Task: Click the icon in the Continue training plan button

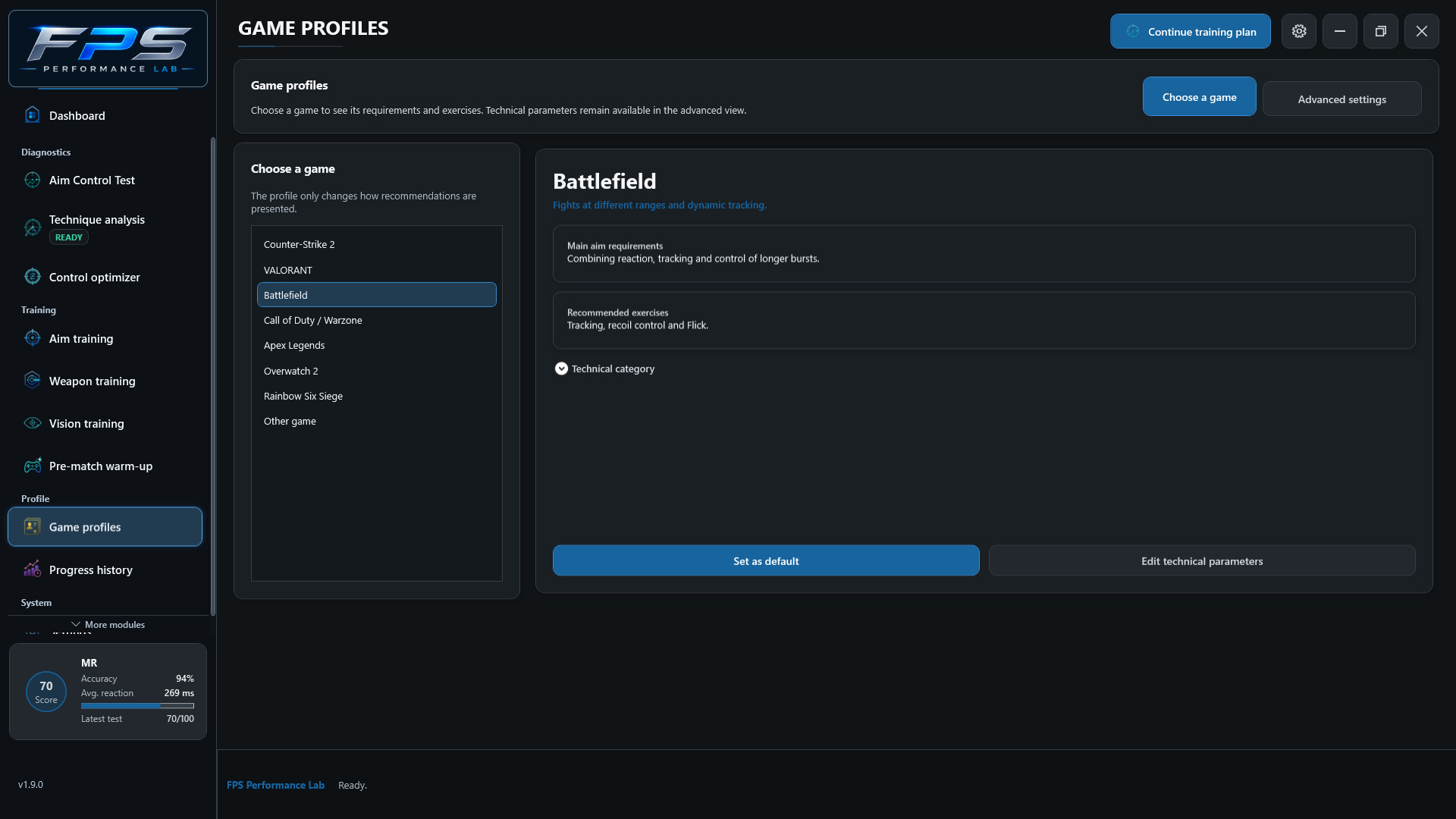Action: (1133, 31)
